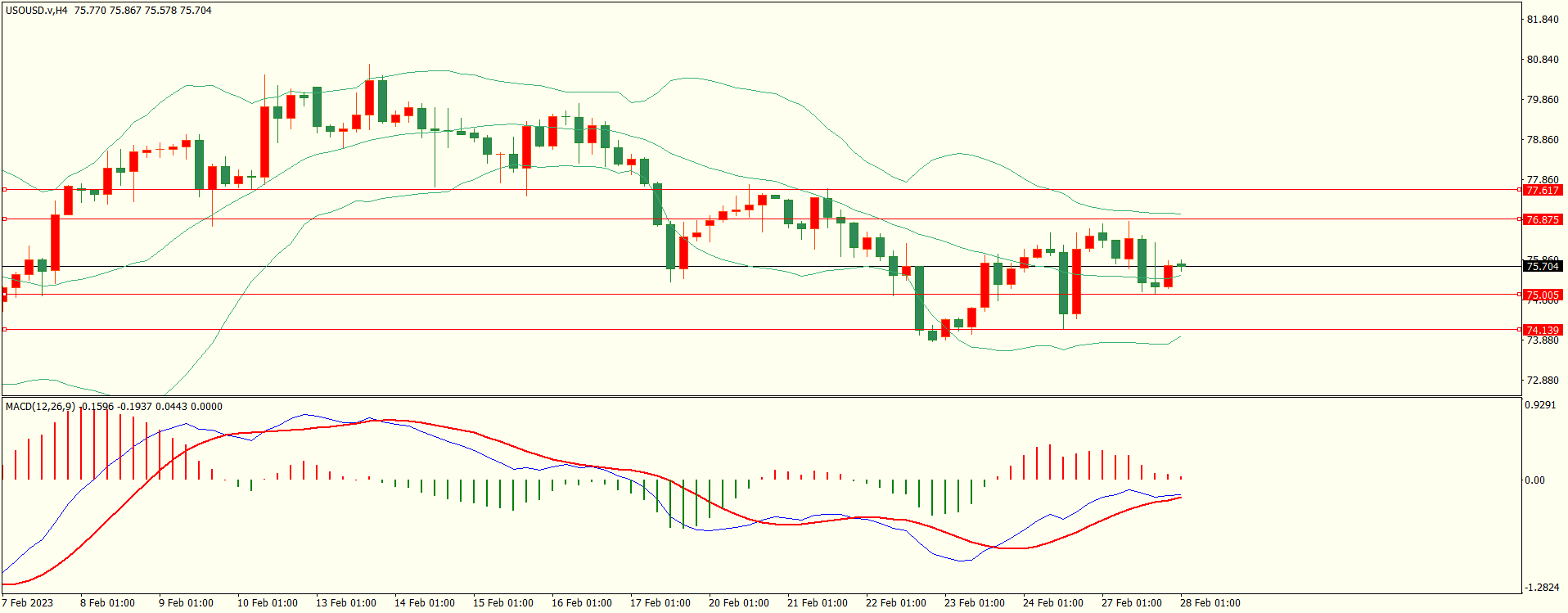Select the left handle of 74.139 line

tap(5, 329)
